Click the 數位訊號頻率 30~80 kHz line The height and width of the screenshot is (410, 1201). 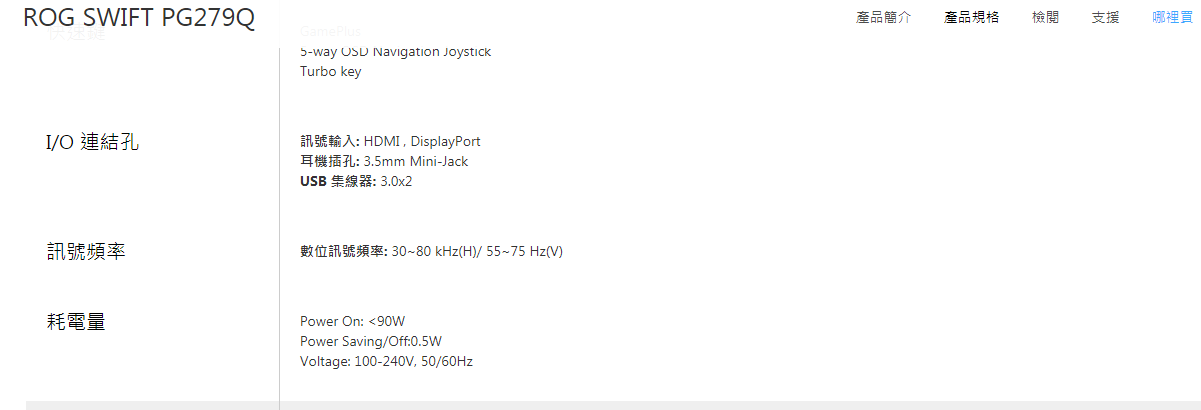pyautogui.click(x=431, y=251)
